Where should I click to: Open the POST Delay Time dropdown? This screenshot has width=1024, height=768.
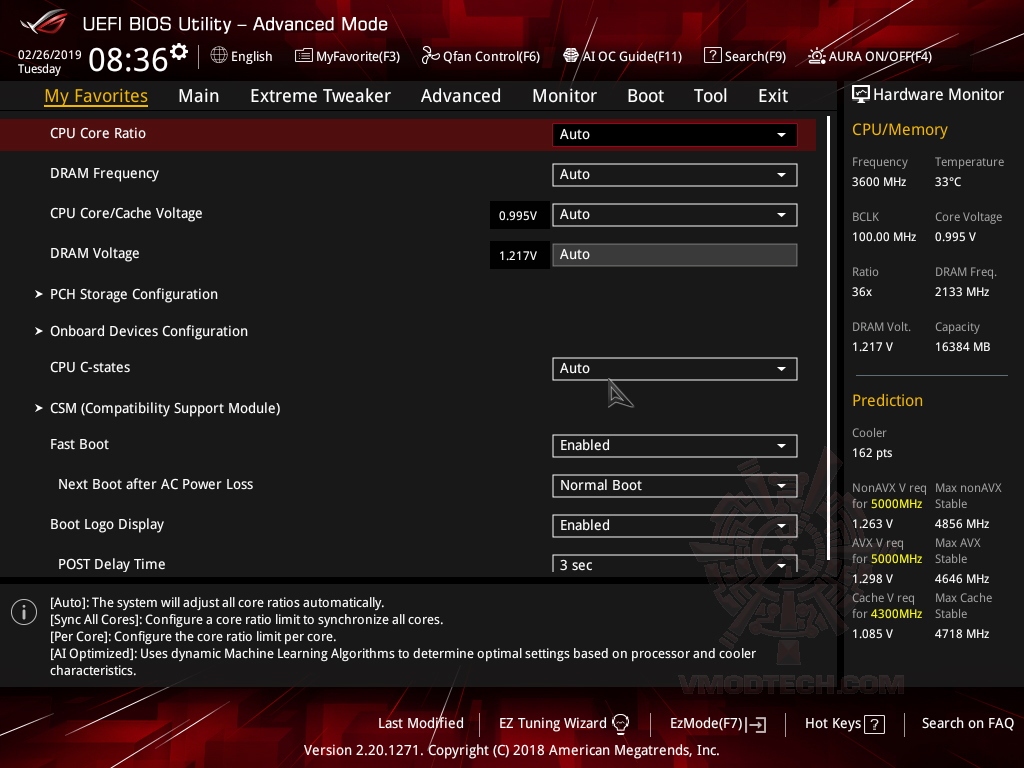(675, 564)
